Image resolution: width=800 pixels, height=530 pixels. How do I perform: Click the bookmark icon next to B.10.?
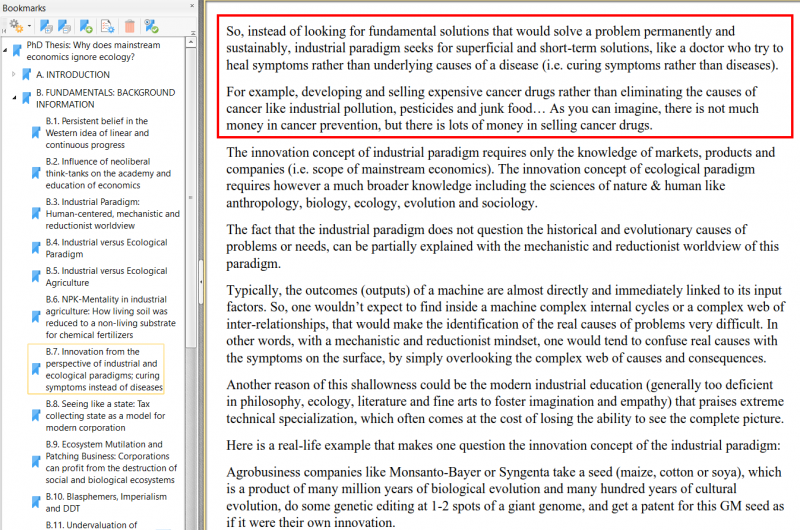pyautogui.click(x=36, y=502)
